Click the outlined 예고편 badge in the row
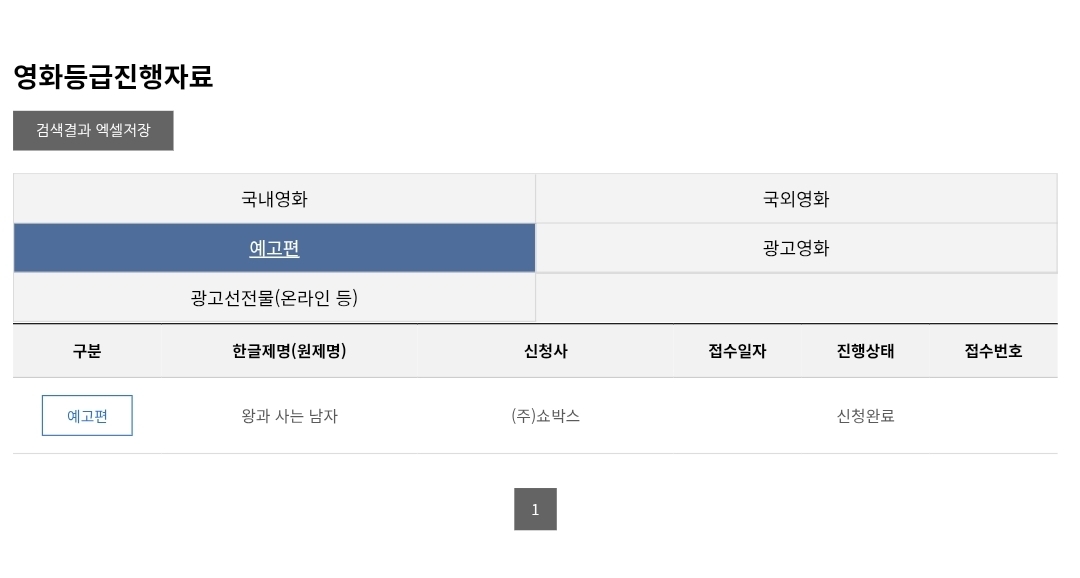 point(87,416)
